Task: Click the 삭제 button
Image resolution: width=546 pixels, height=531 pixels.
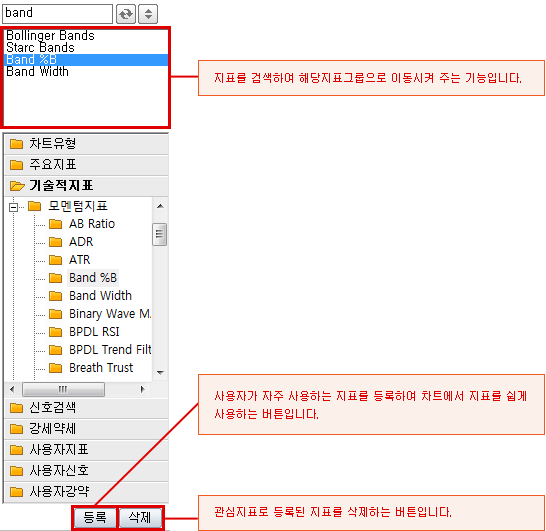Action: pos(140,518)
